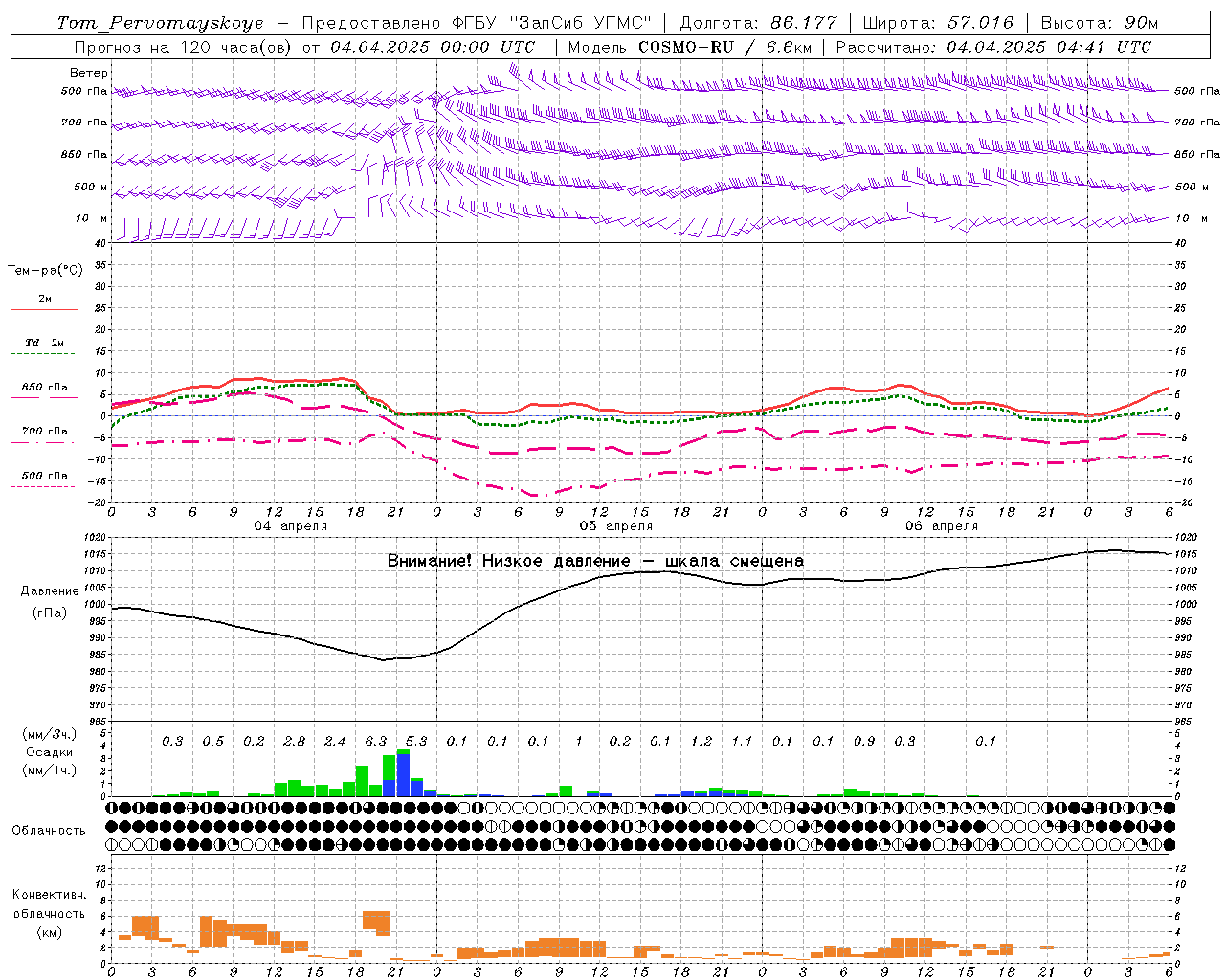
Task: Click the Td 2м legend entry
Action: pyautogui.click(x=45, y=343)
